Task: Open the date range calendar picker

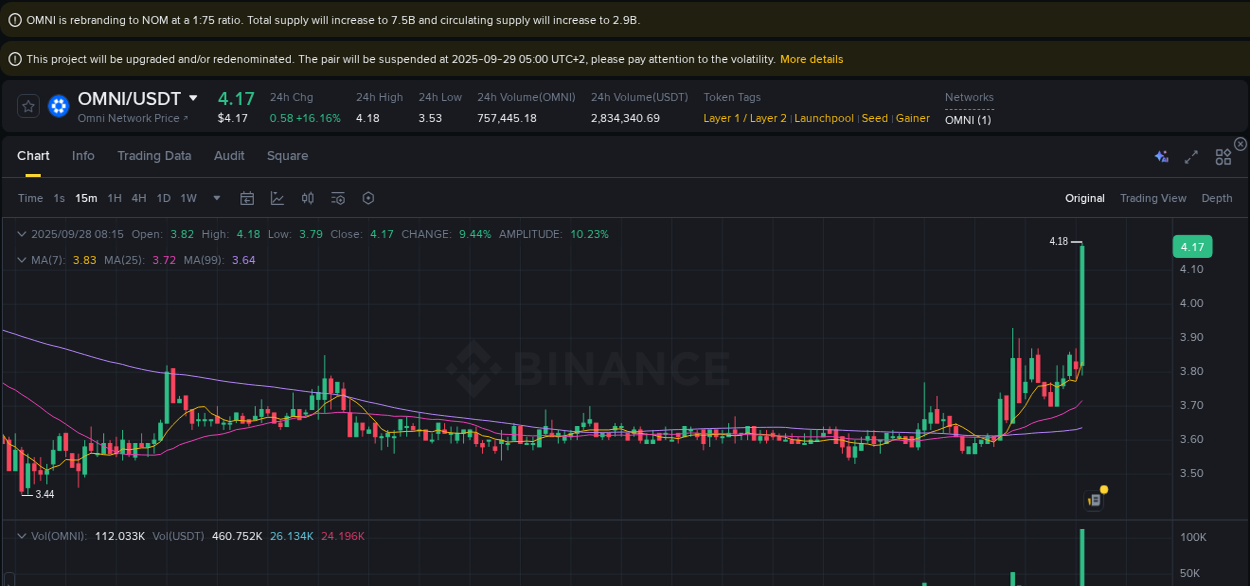Action: tap(247, 198)
